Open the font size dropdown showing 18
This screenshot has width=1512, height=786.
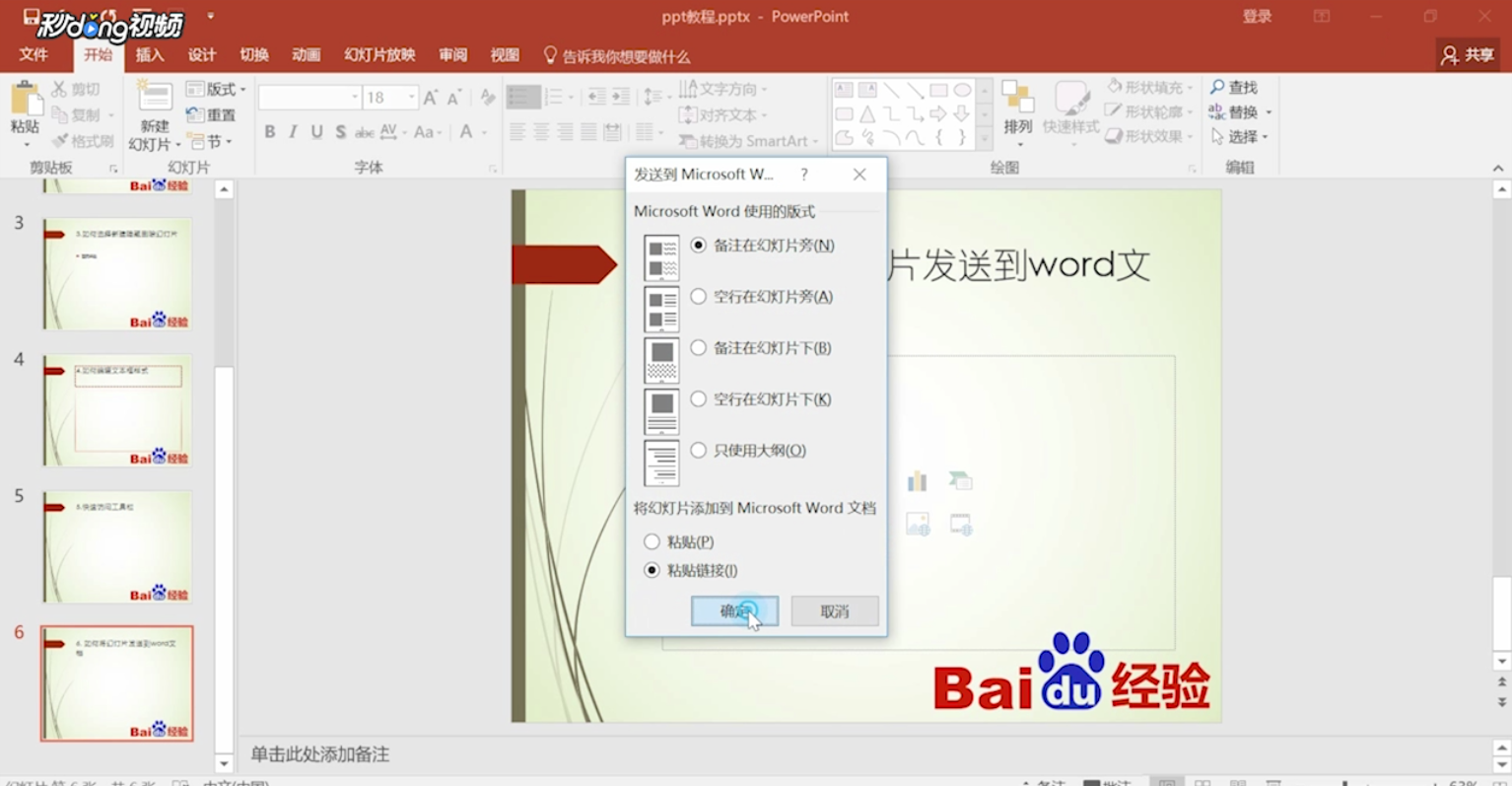(x=390, y=97)
